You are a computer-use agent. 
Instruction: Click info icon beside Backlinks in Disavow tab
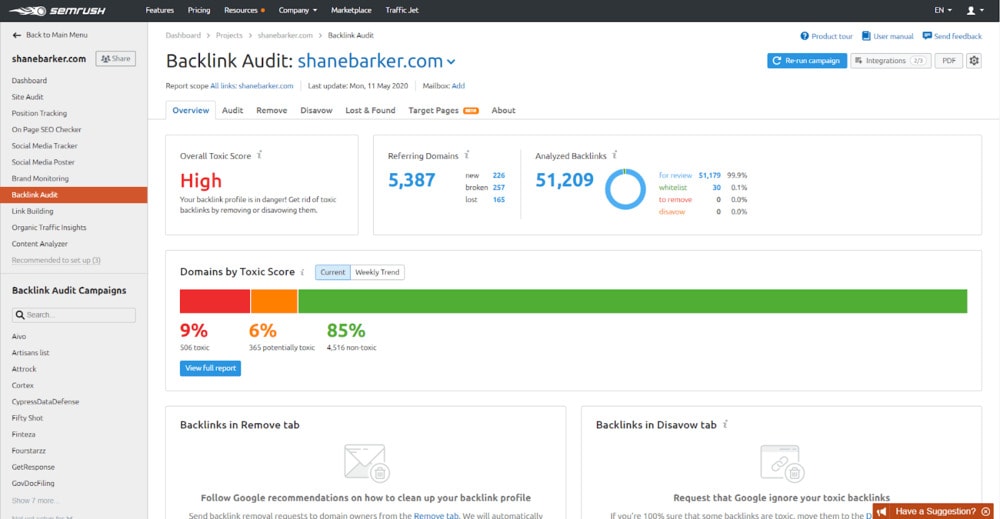pyautogui.click(x=725, y=424)
